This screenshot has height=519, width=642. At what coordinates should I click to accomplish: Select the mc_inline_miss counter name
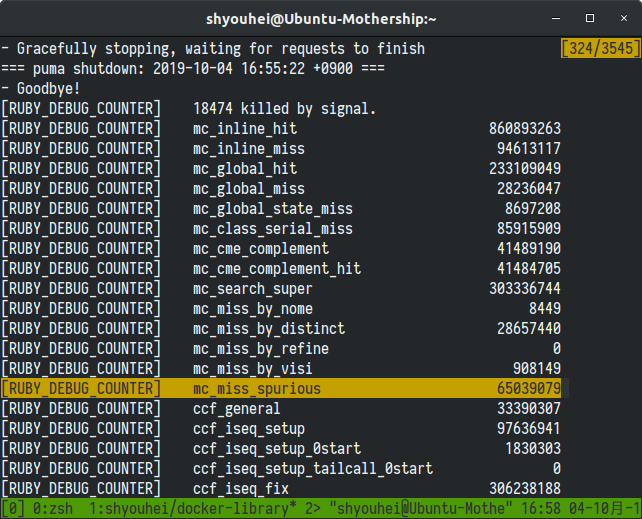click(249, 149)
